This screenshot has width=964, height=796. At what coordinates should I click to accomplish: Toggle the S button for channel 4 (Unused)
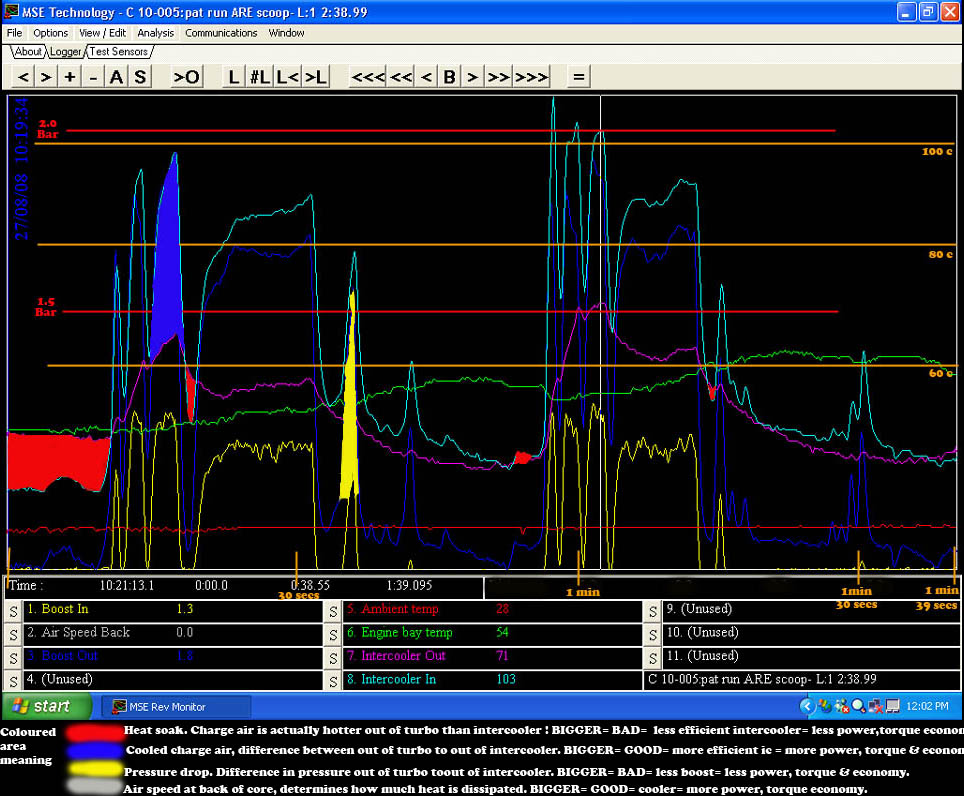[14, 682]
